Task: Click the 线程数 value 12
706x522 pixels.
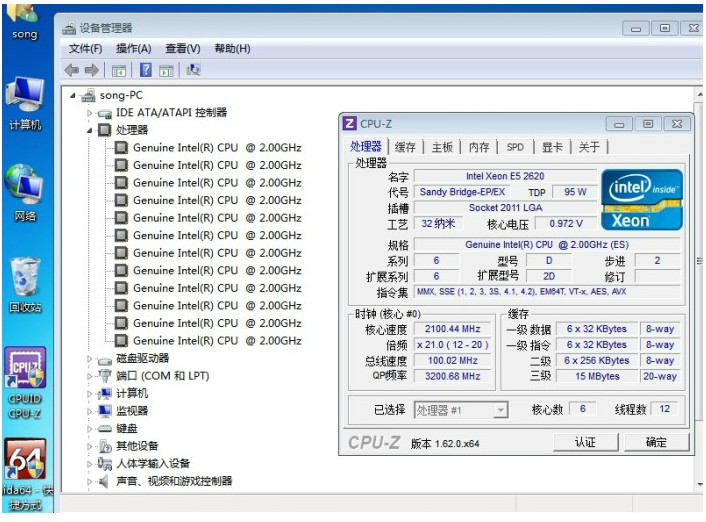Action: tap(665, 409)
